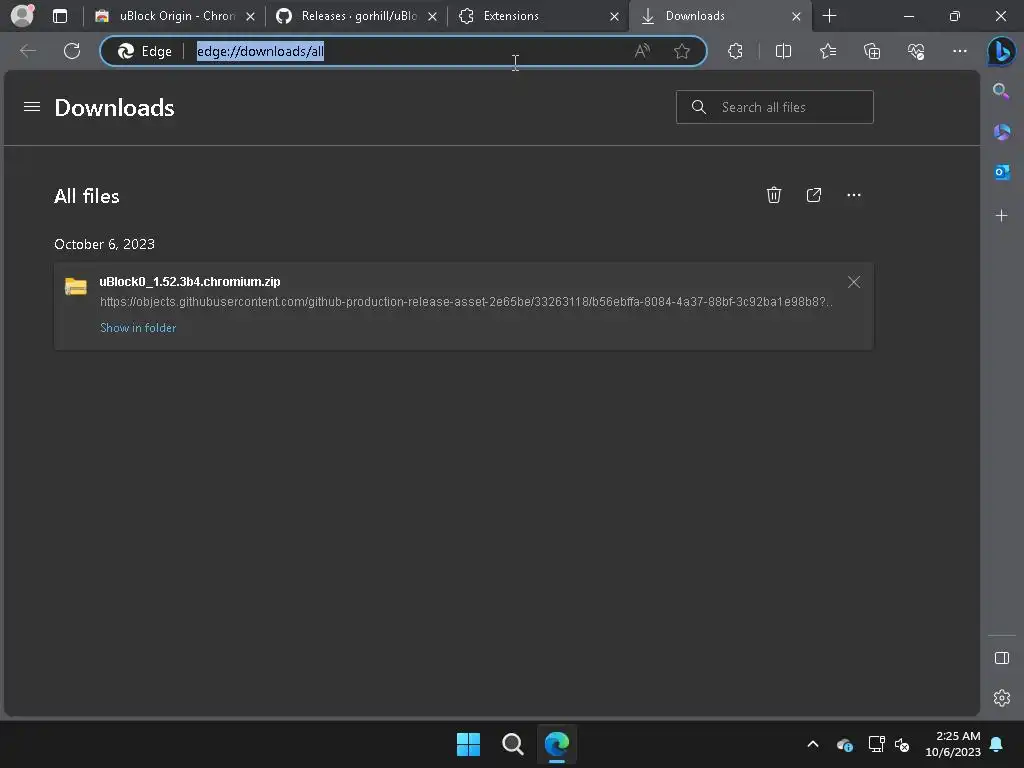Open Settings and more ellipsis menu

pos(959,51)
